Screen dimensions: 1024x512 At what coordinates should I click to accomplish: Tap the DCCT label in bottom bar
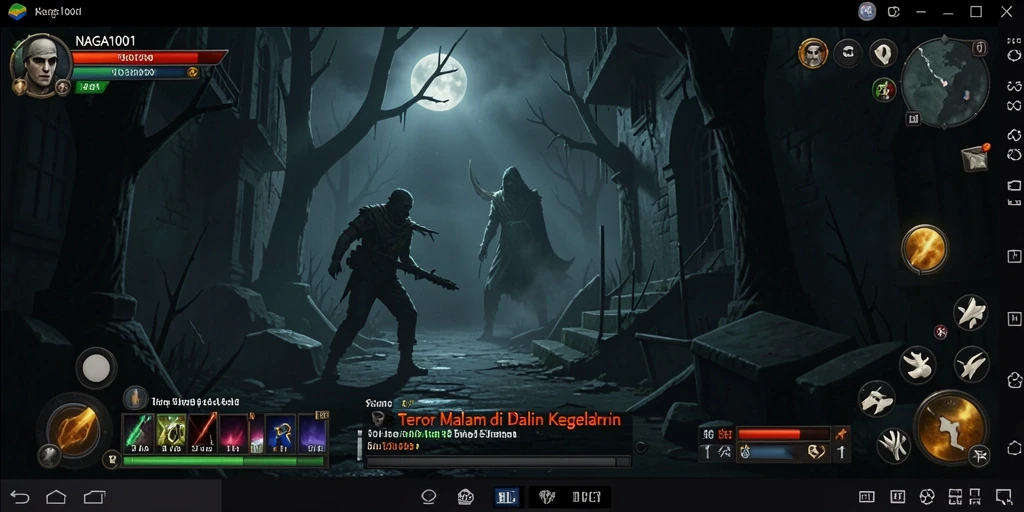tap(586, 498)
